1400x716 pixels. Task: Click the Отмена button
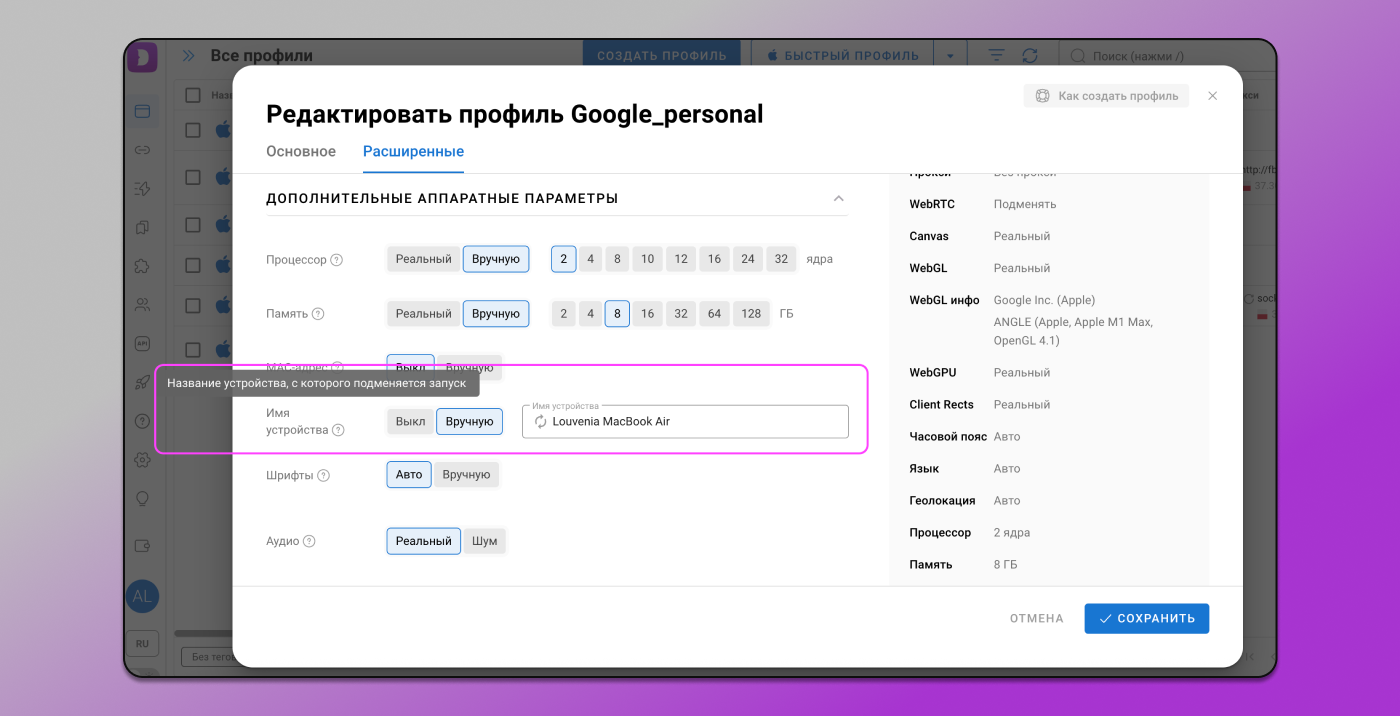click(1036, 618)
